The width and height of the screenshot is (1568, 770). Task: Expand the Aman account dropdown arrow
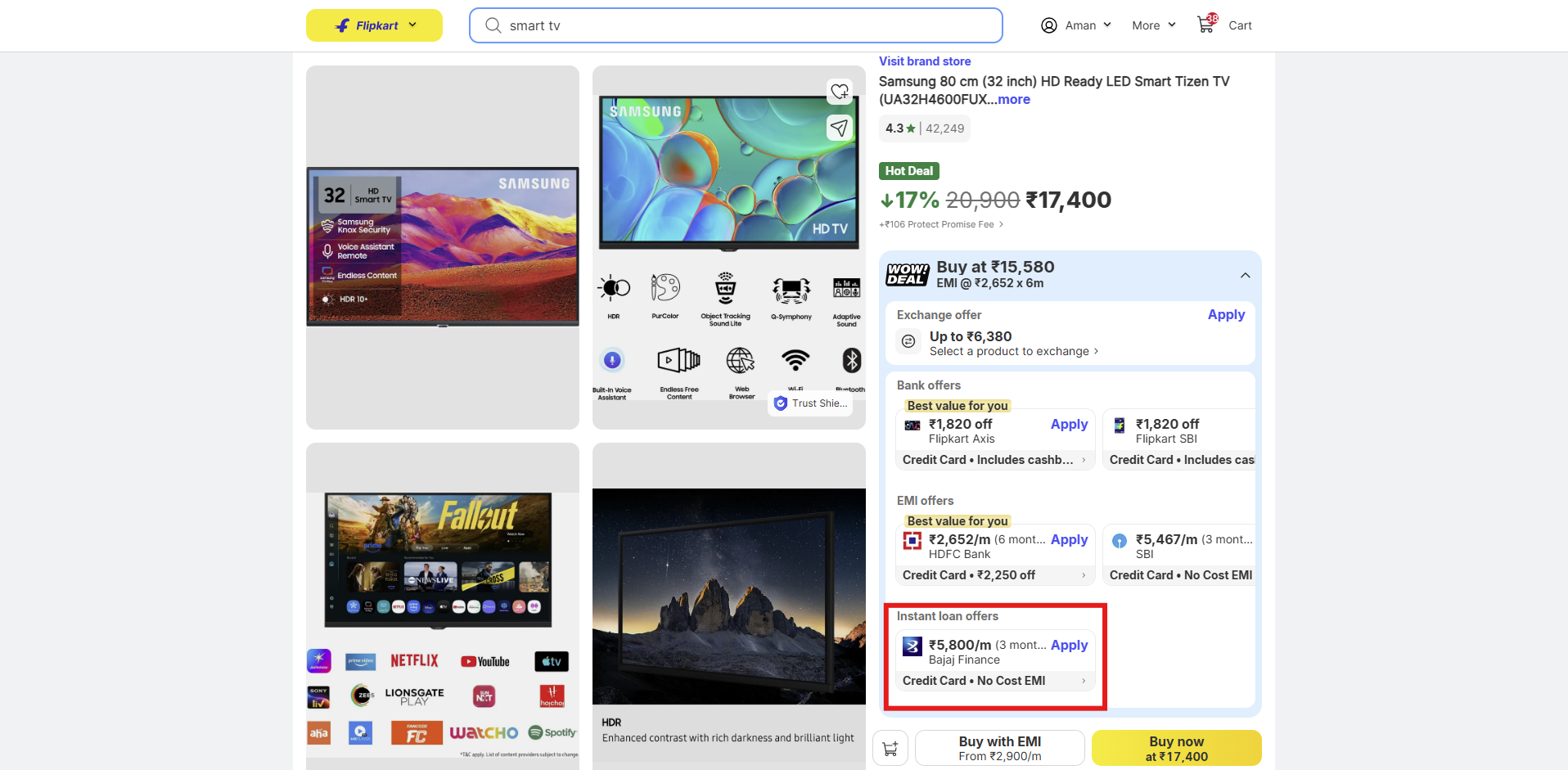coord(1107,25)
